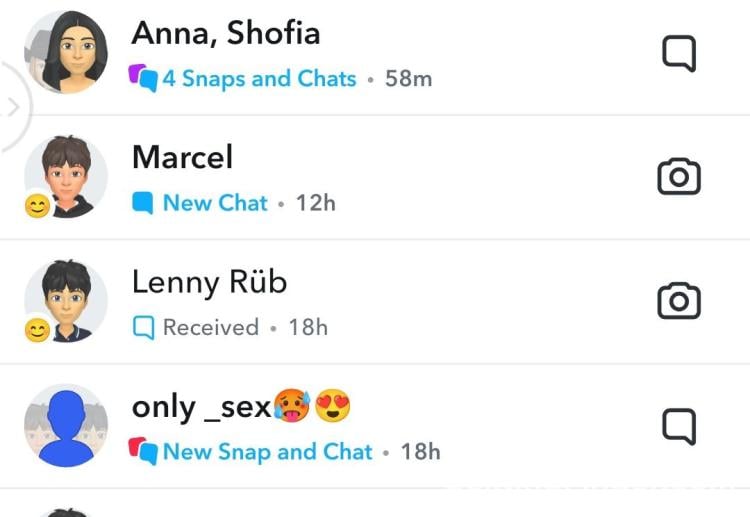The height and width of the screenshot is (517, 750).
Task: Open Marcel's New Chat message
Action: coord(215,203)
